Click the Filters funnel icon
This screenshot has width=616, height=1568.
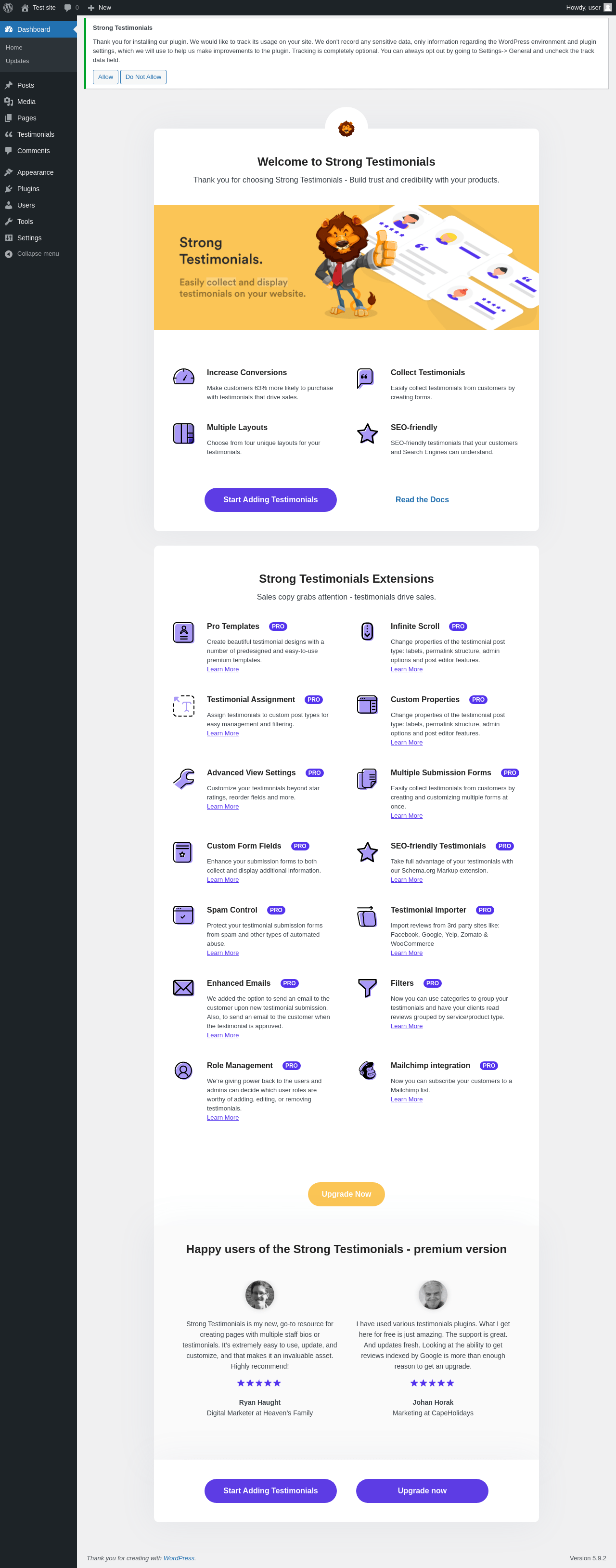coord(367,987)
